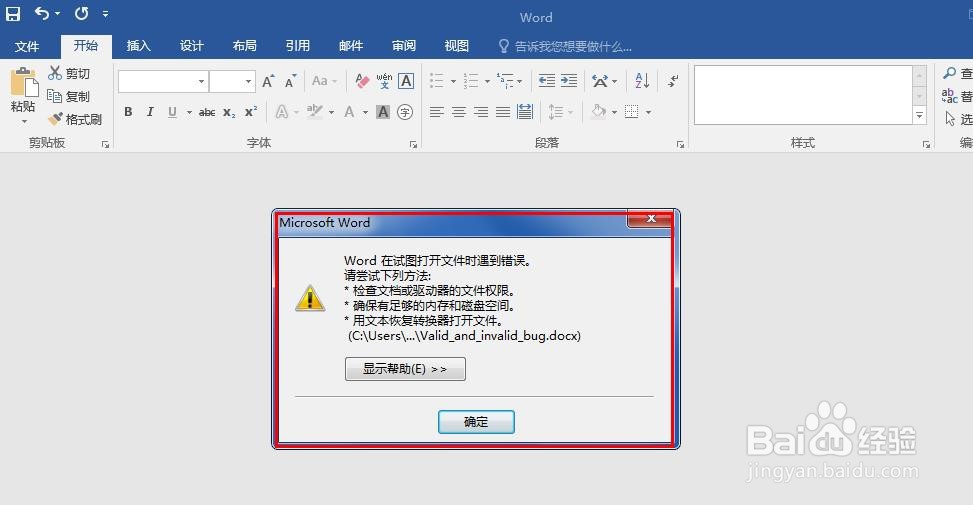Toggle Subscript formatting
This screenshot has width=973, height=505.
pyautogui.click(x=229, y=112)
